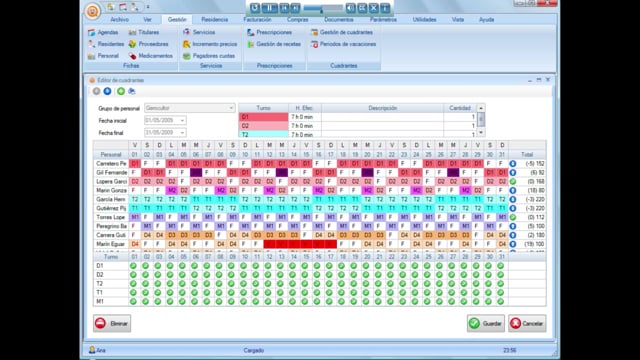Screen dimensions: 640x360
Task: Toggle D1 shift status for day 01
Action: coord(133,266)
